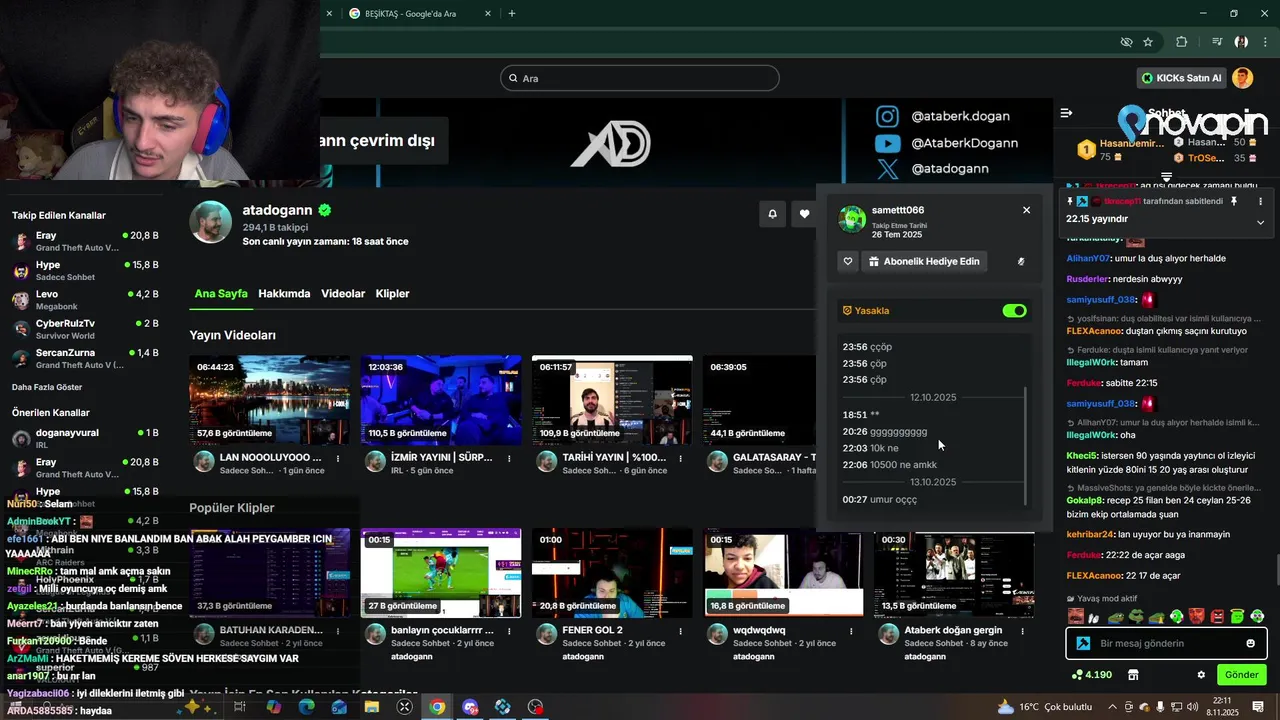Open CyberRulzTv channel in sidebar
Screen dimensions: 1280x720
(x=85, y=329)
